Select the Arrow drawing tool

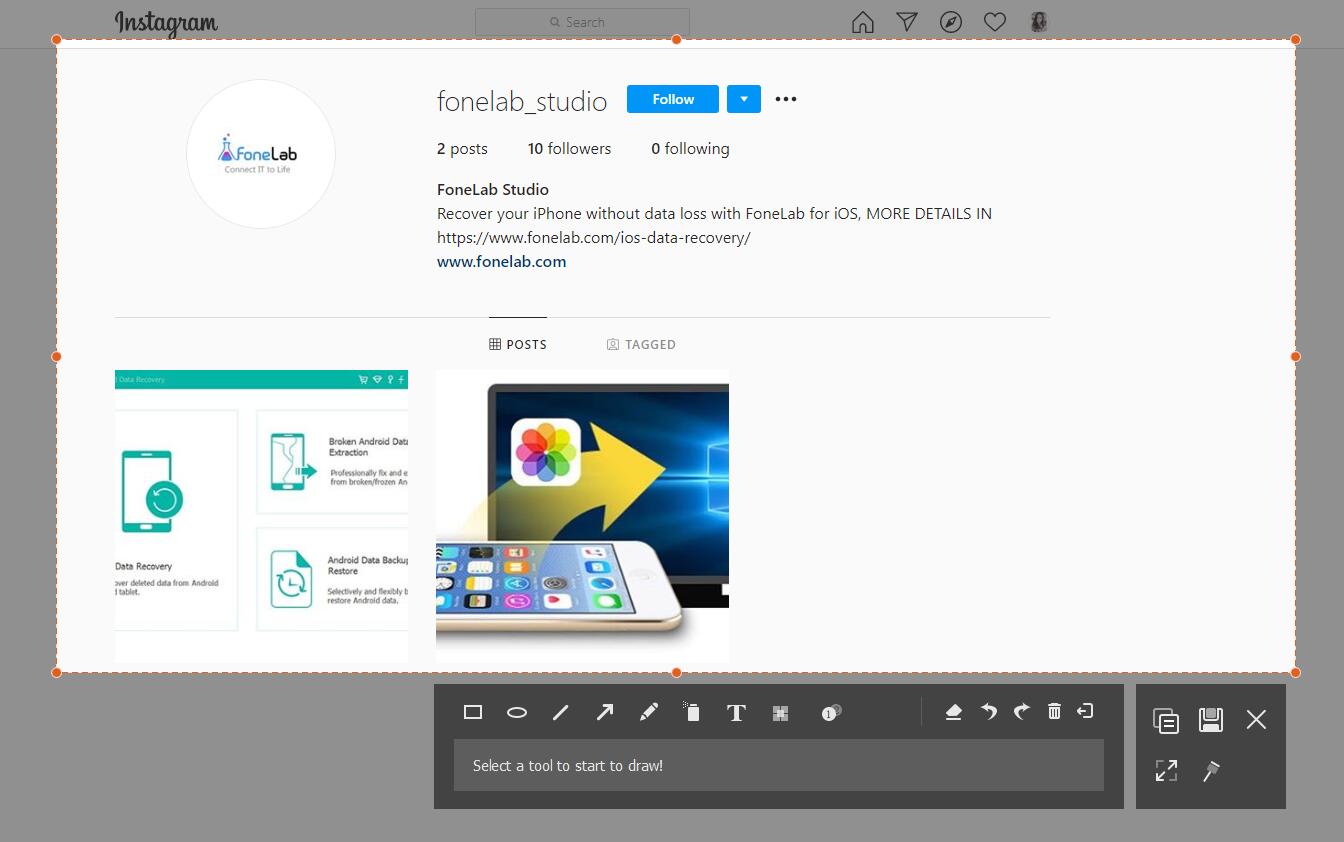605,712
